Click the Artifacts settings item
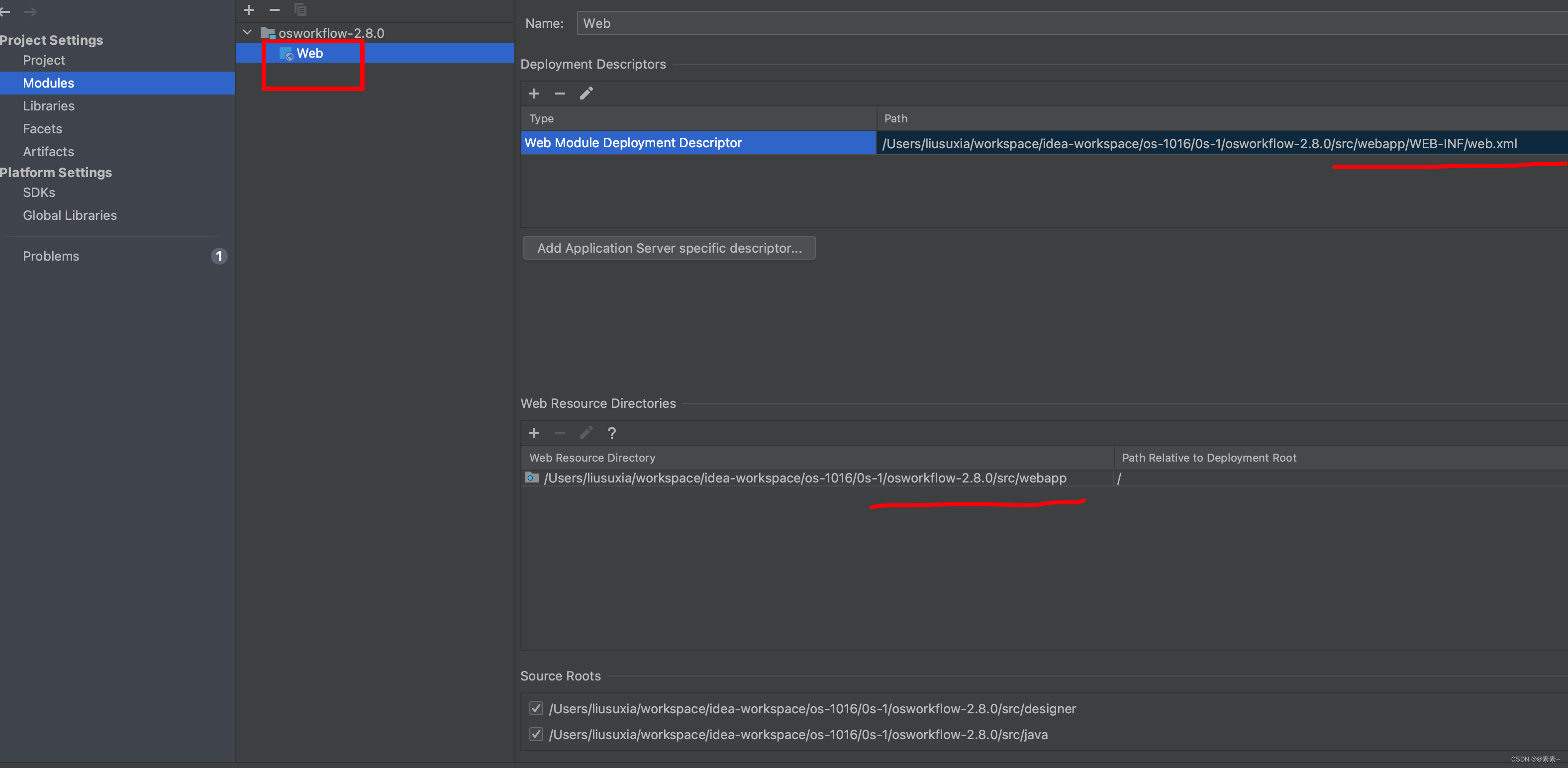 click(x=48, y=151)
